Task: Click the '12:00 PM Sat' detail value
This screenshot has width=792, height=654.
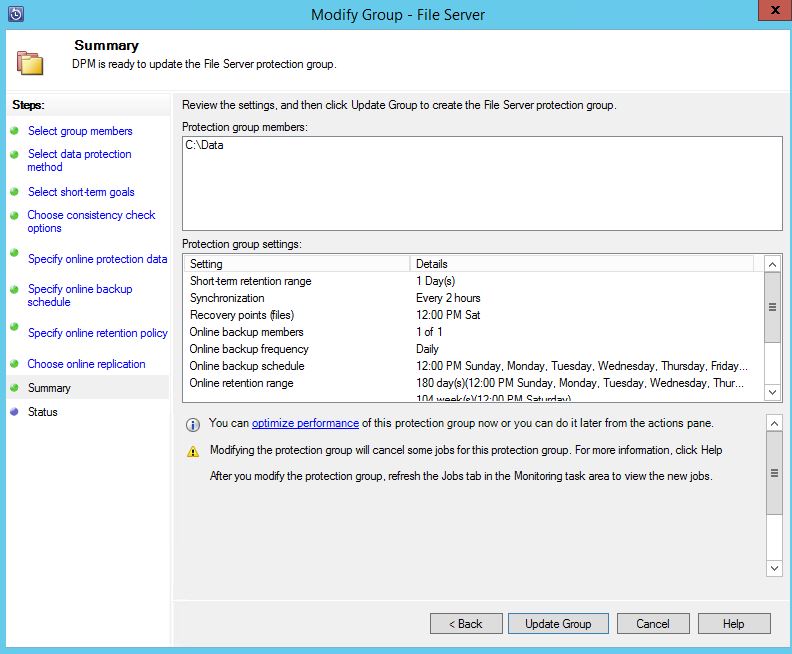Action: (448, 315)
